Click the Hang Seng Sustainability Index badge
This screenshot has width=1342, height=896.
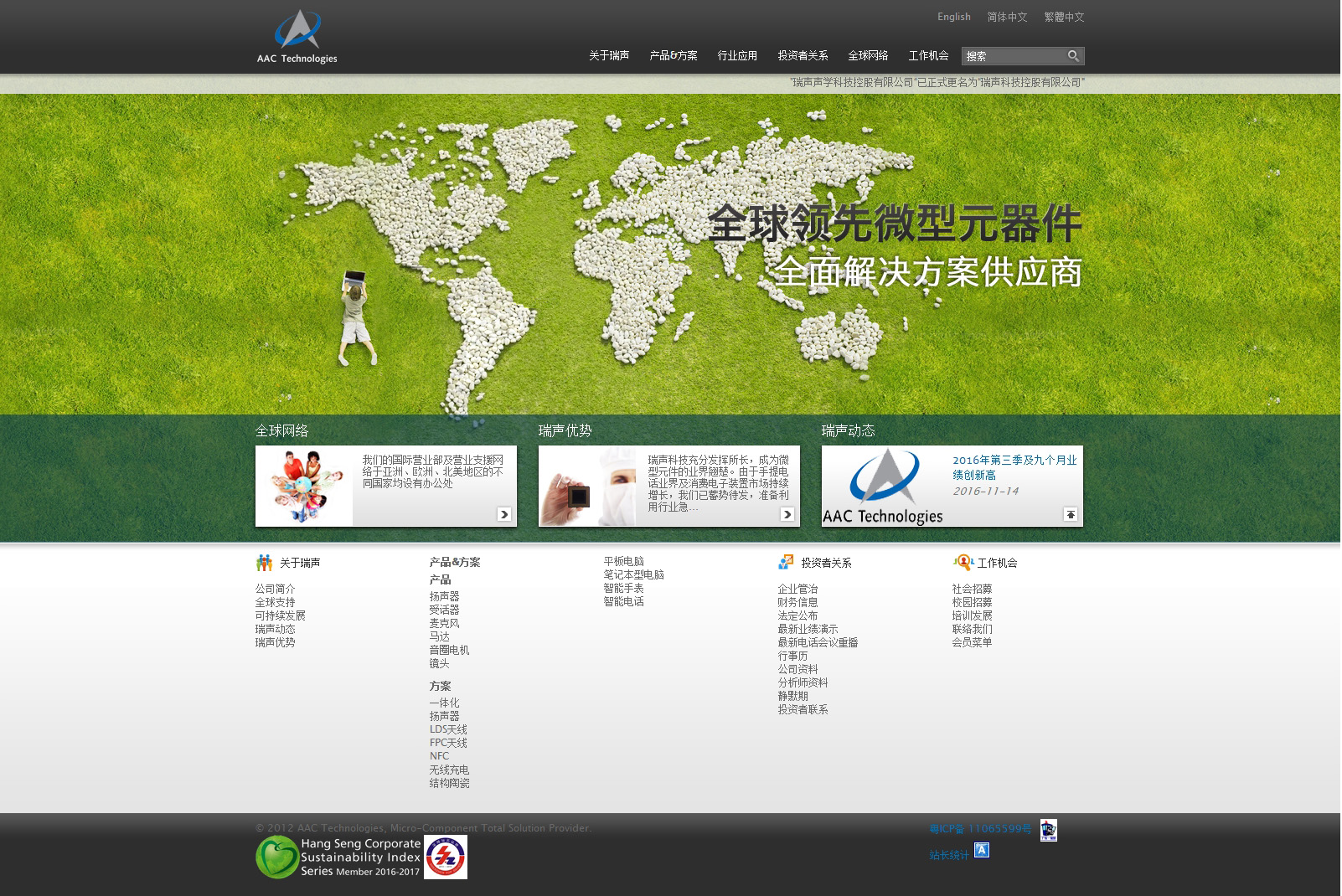pyautogui.click(x=338, y=857)
